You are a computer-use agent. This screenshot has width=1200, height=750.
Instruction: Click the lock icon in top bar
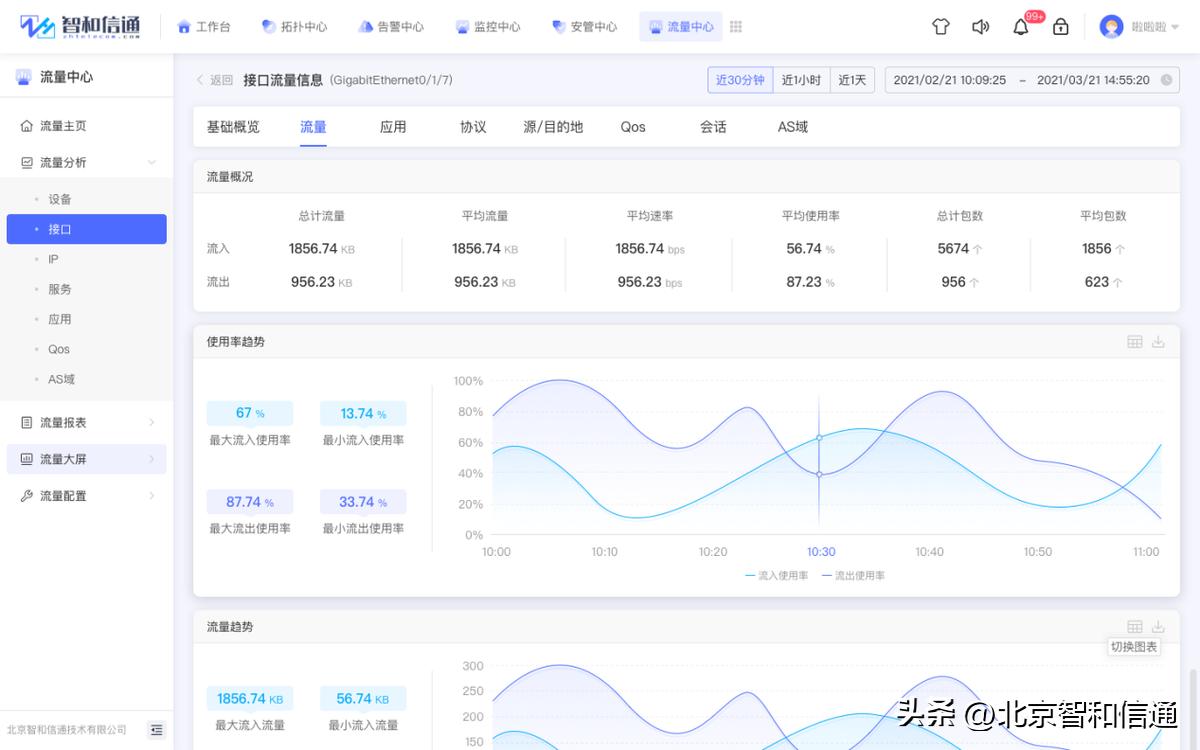pyautogui.click(x=1061, y=27)
